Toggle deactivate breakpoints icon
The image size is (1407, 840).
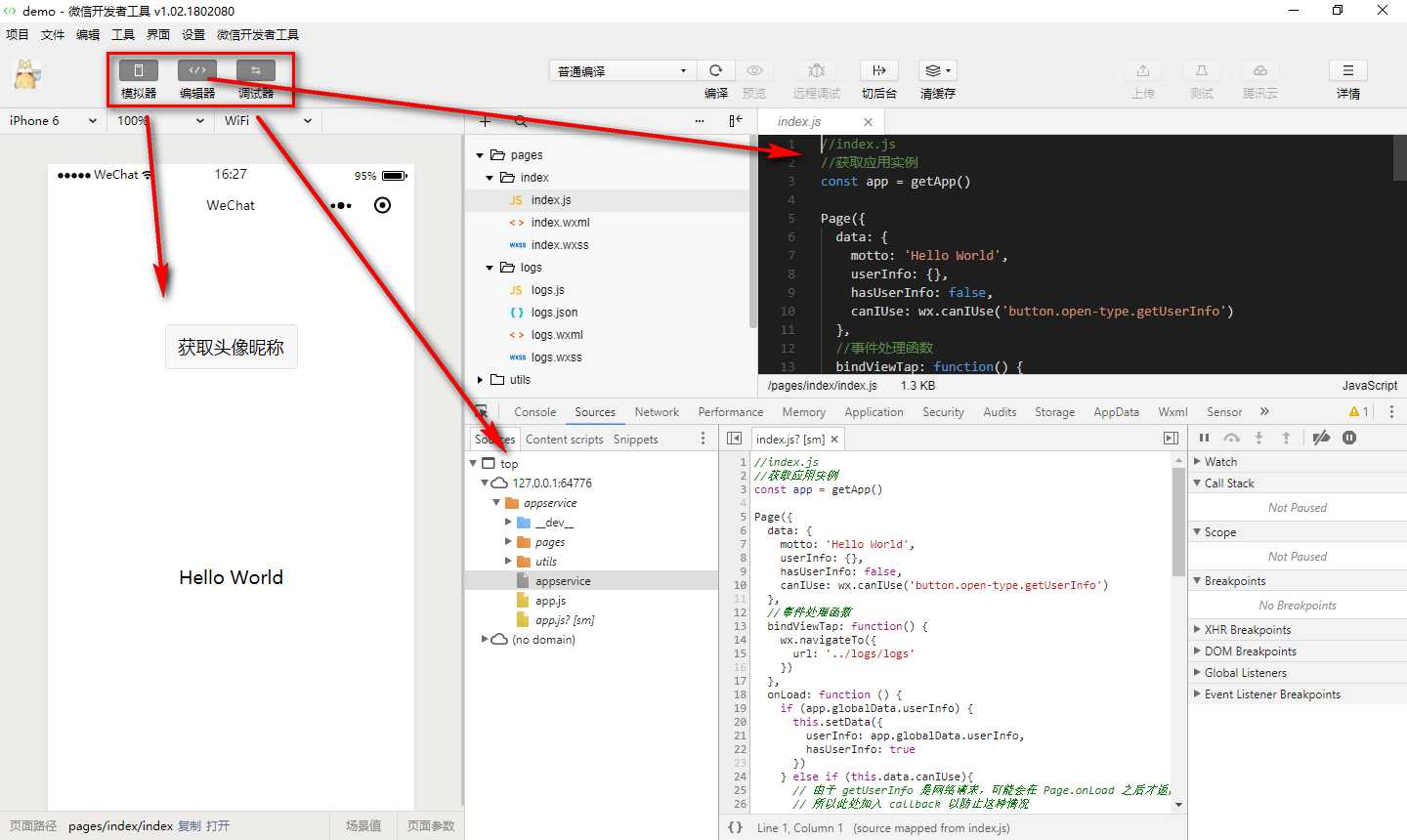[1321, 438]
